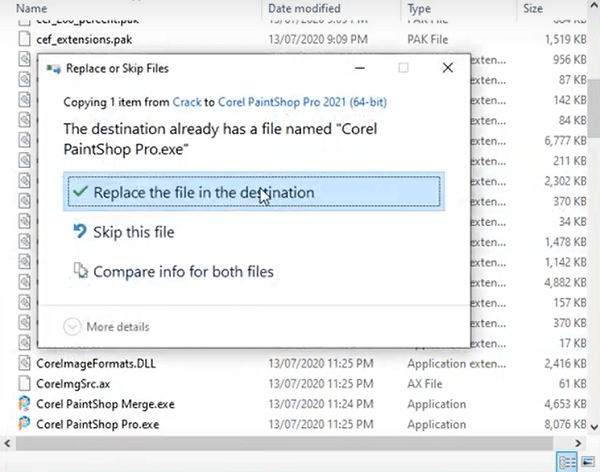Close the Replace or Skip Files dialog
The image size is (600, 472).
448,68
